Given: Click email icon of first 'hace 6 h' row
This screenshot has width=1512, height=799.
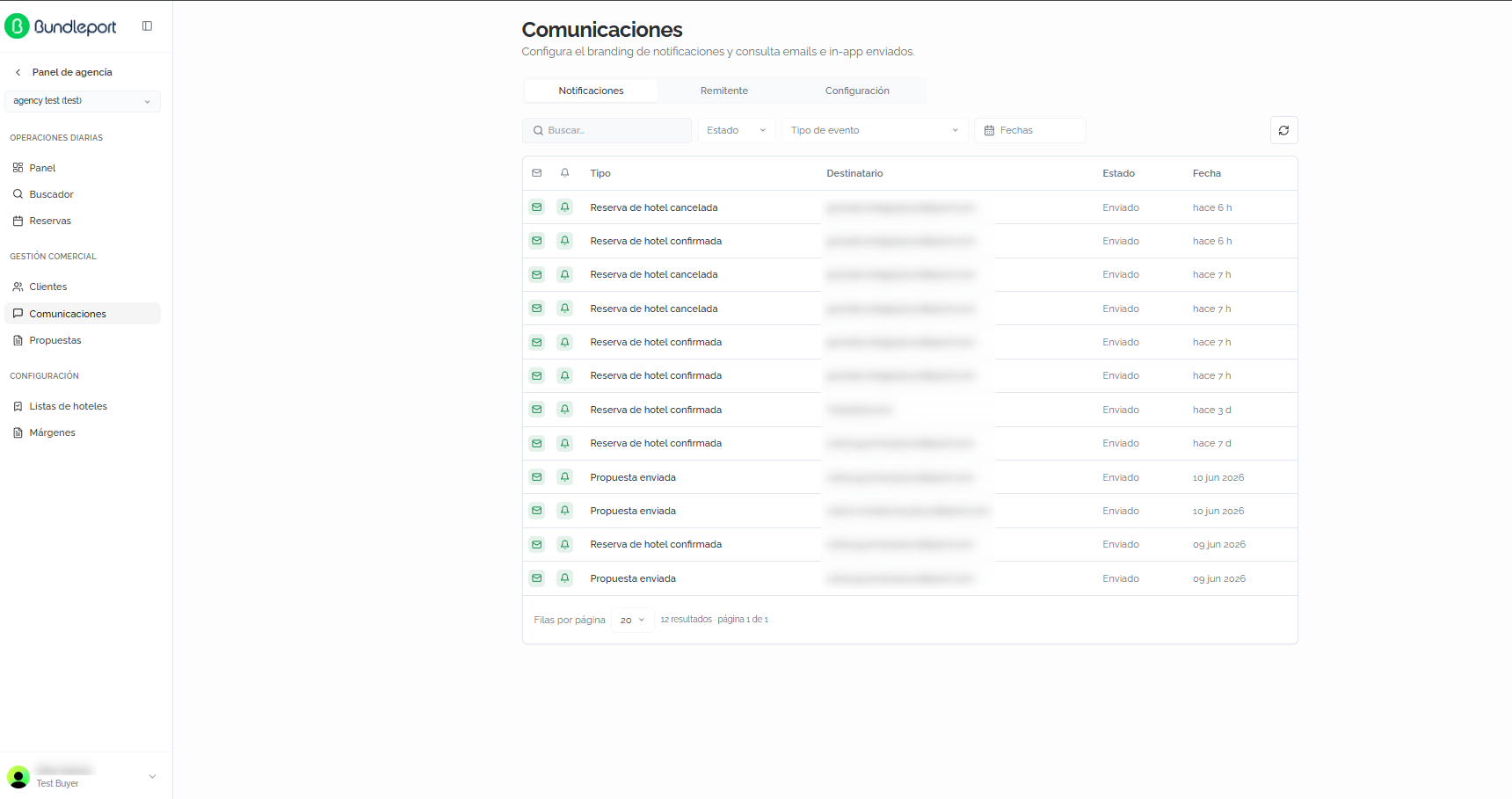Looking at the screenshot, I should 537,207.
